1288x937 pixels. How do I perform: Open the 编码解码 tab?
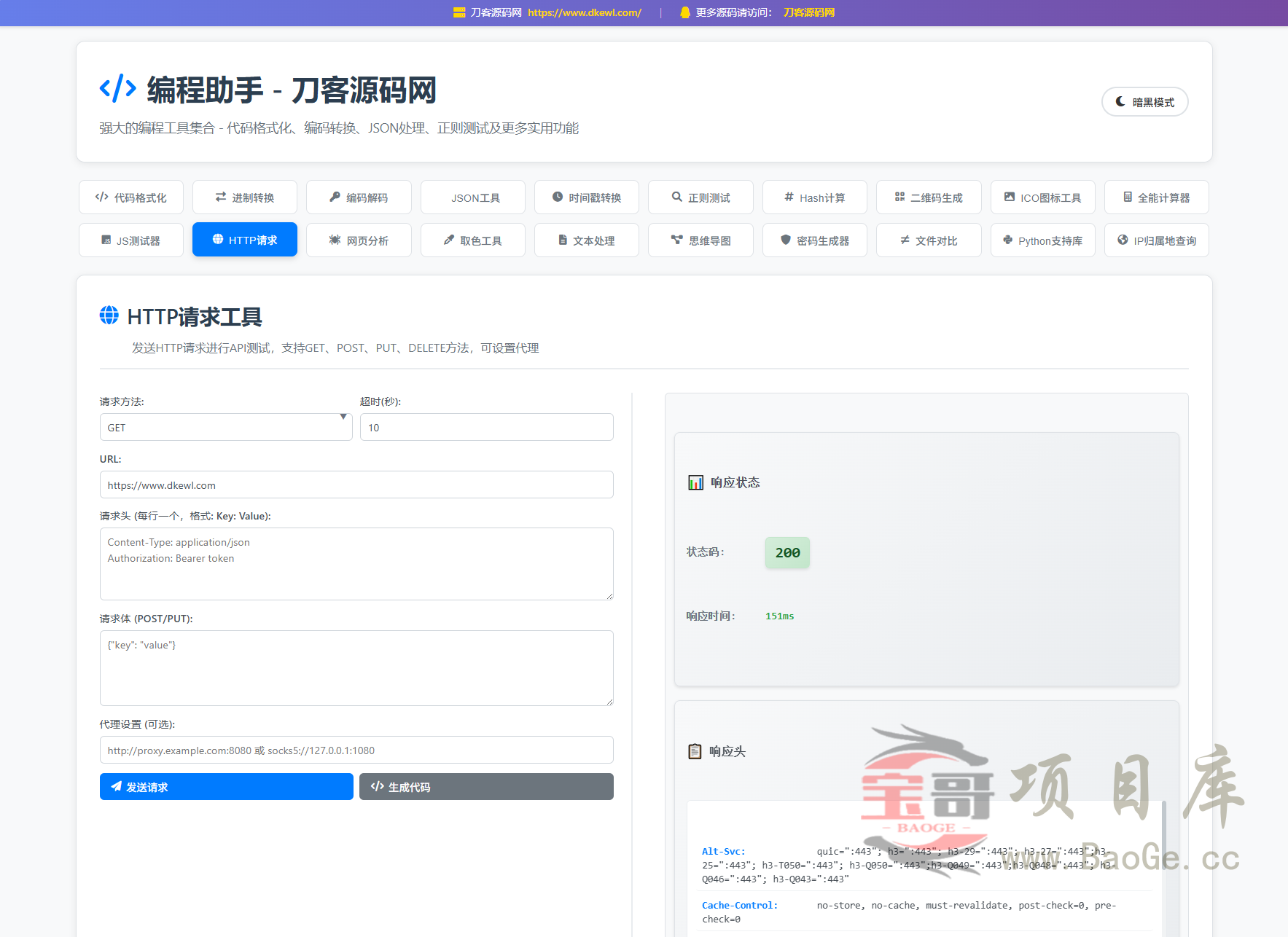pos(359,197)
